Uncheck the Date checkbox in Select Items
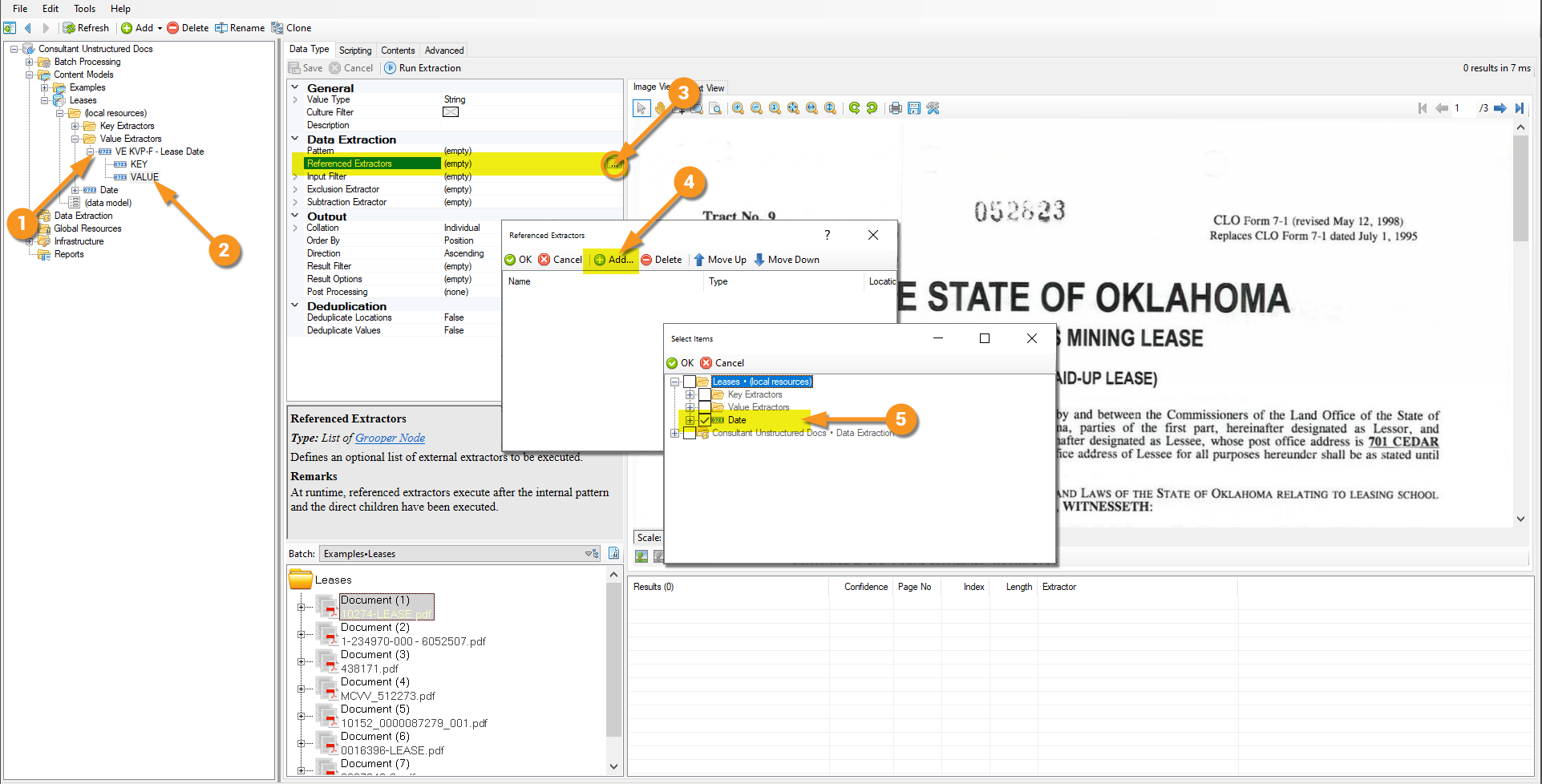This screenshot has width=1542, height=784. tap(704, 420)
